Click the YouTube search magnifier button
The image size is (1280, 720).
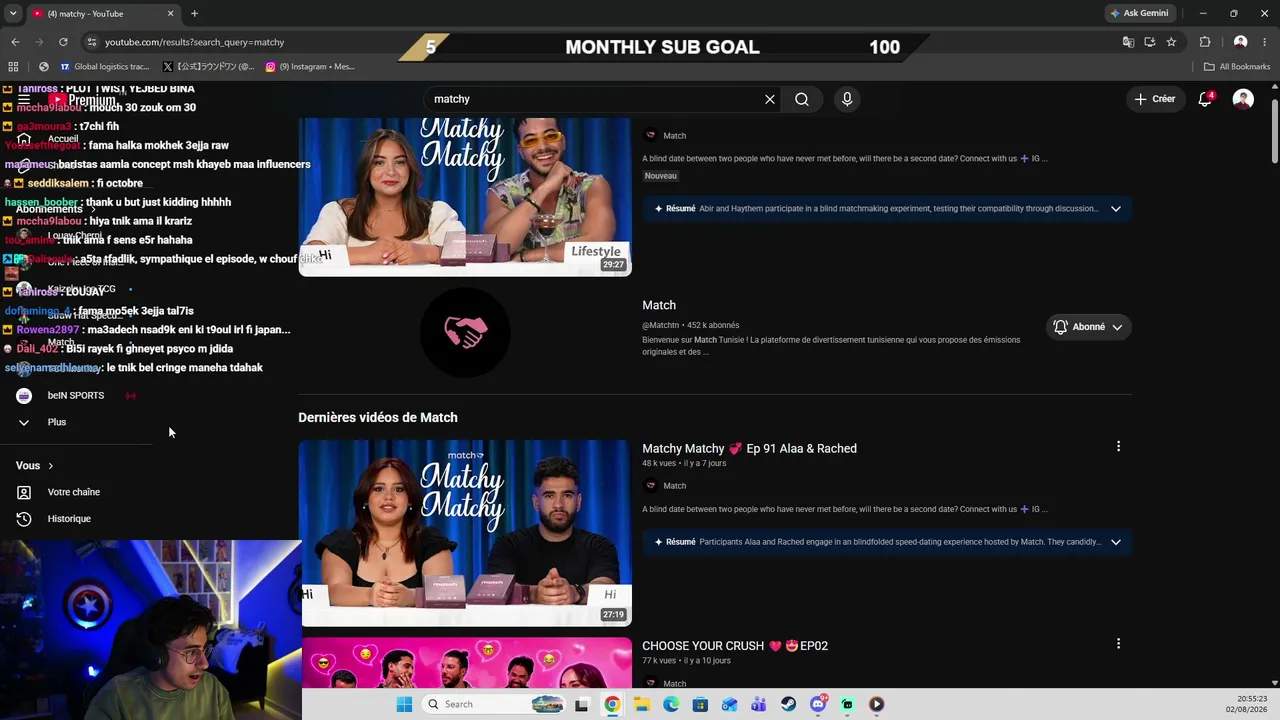click(802, 99)
